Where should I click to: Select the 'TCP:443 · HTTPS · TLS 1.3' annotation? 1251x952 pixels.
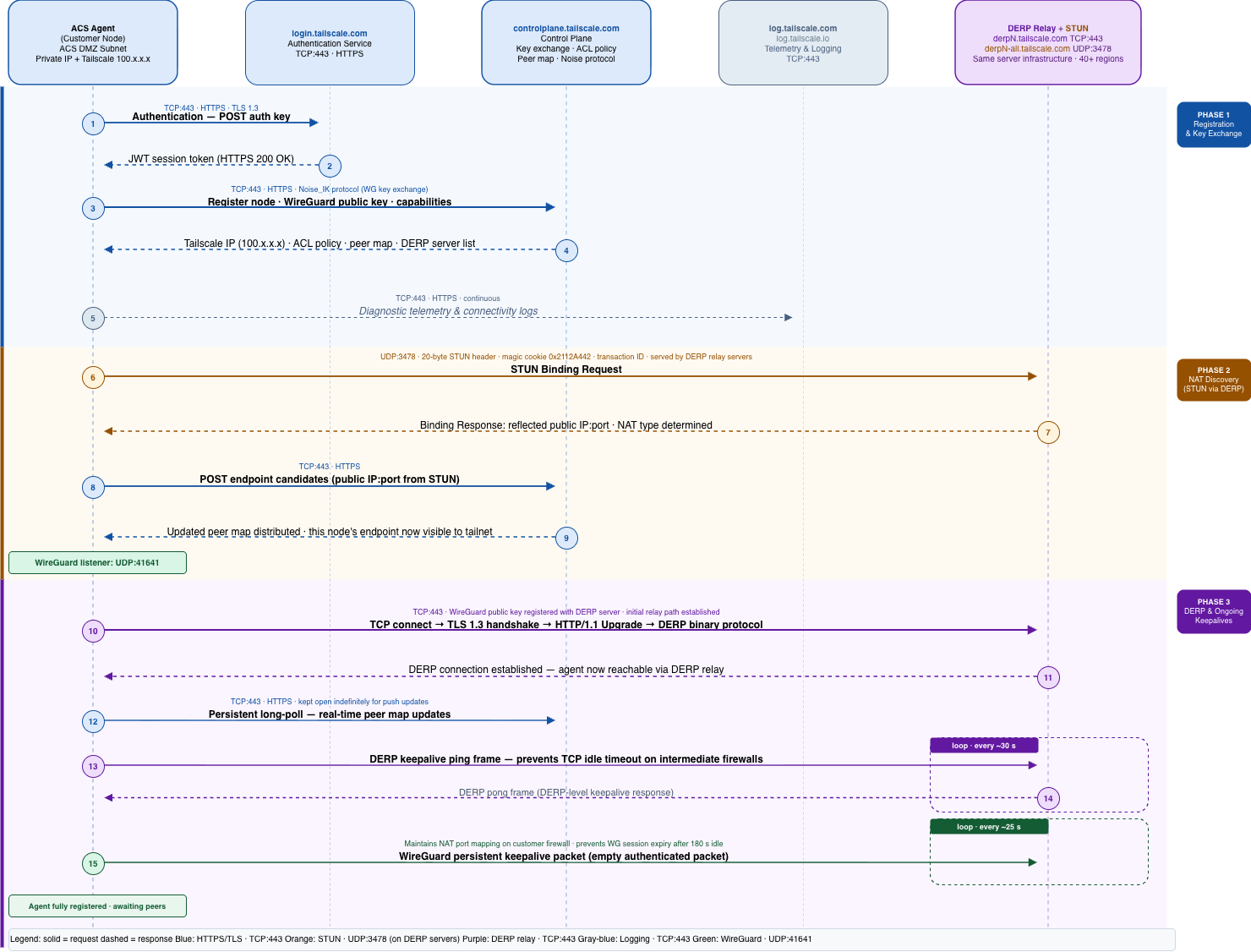coord(211,108)
